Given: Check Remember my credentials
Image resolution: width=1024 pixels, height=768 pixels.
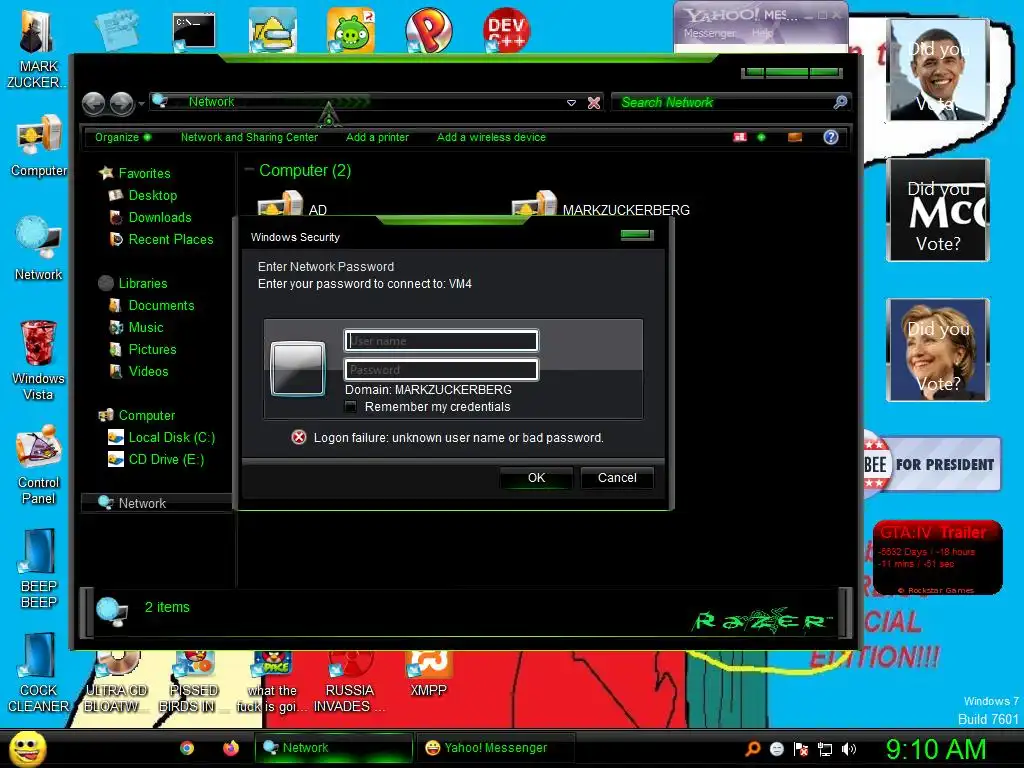Looking at the screenshot, I should click(351, 407).
